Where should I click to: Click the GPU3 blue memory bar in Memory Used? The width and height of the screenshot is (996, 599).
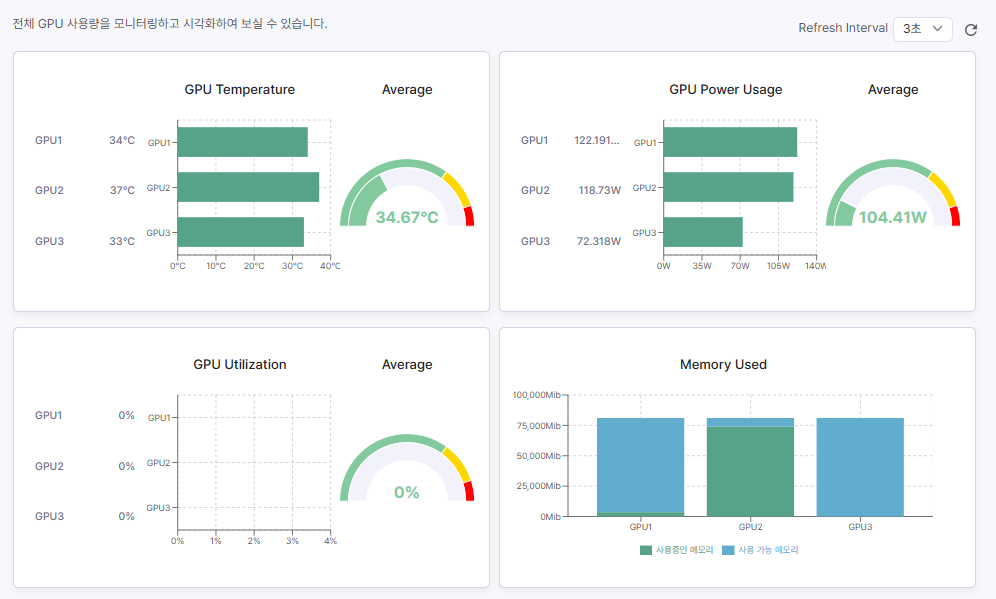pos(860,467)
